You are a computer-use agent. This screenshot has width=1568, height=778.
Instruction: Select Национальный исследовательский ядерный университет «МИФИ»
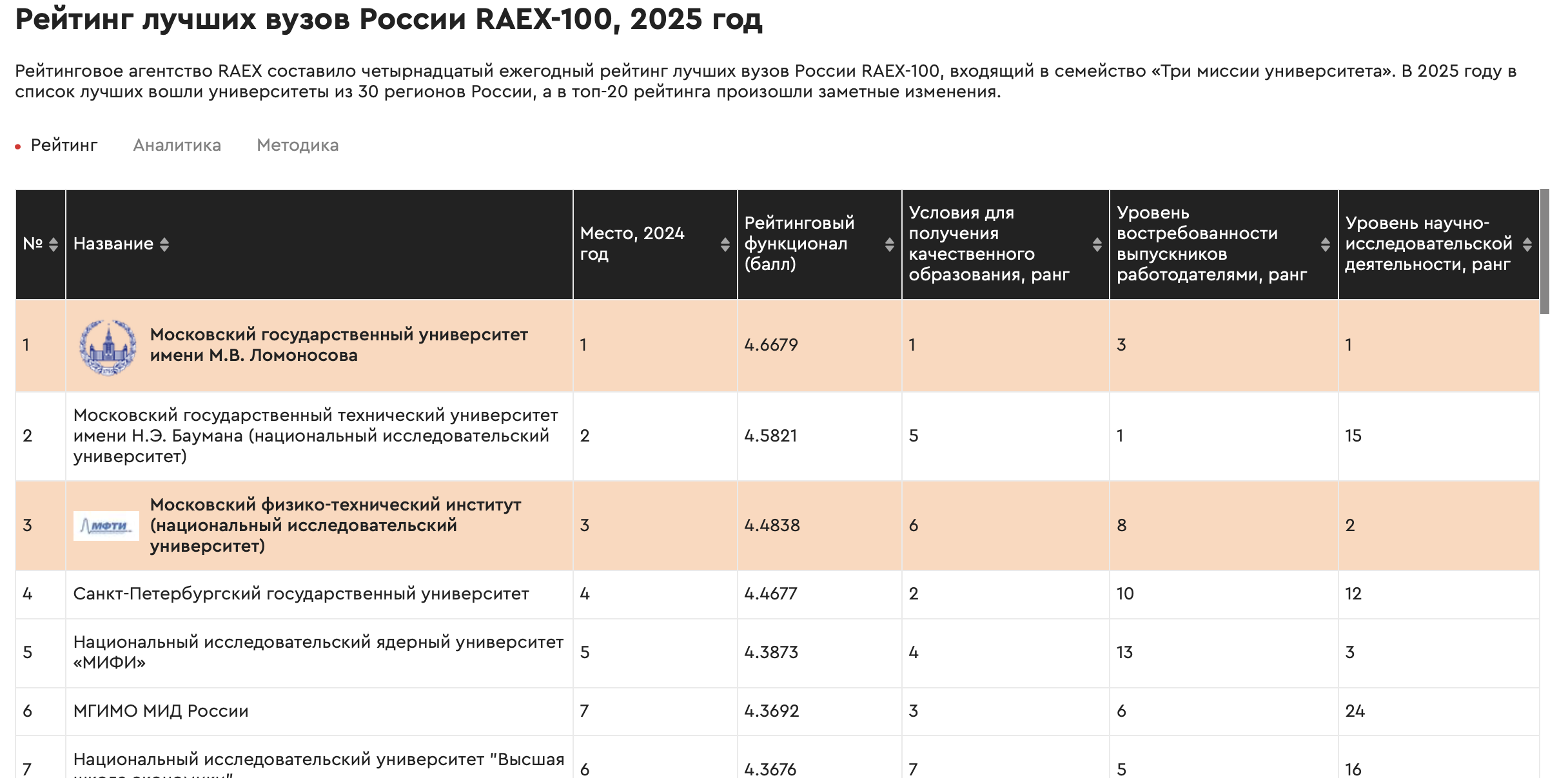click(318, 652)
